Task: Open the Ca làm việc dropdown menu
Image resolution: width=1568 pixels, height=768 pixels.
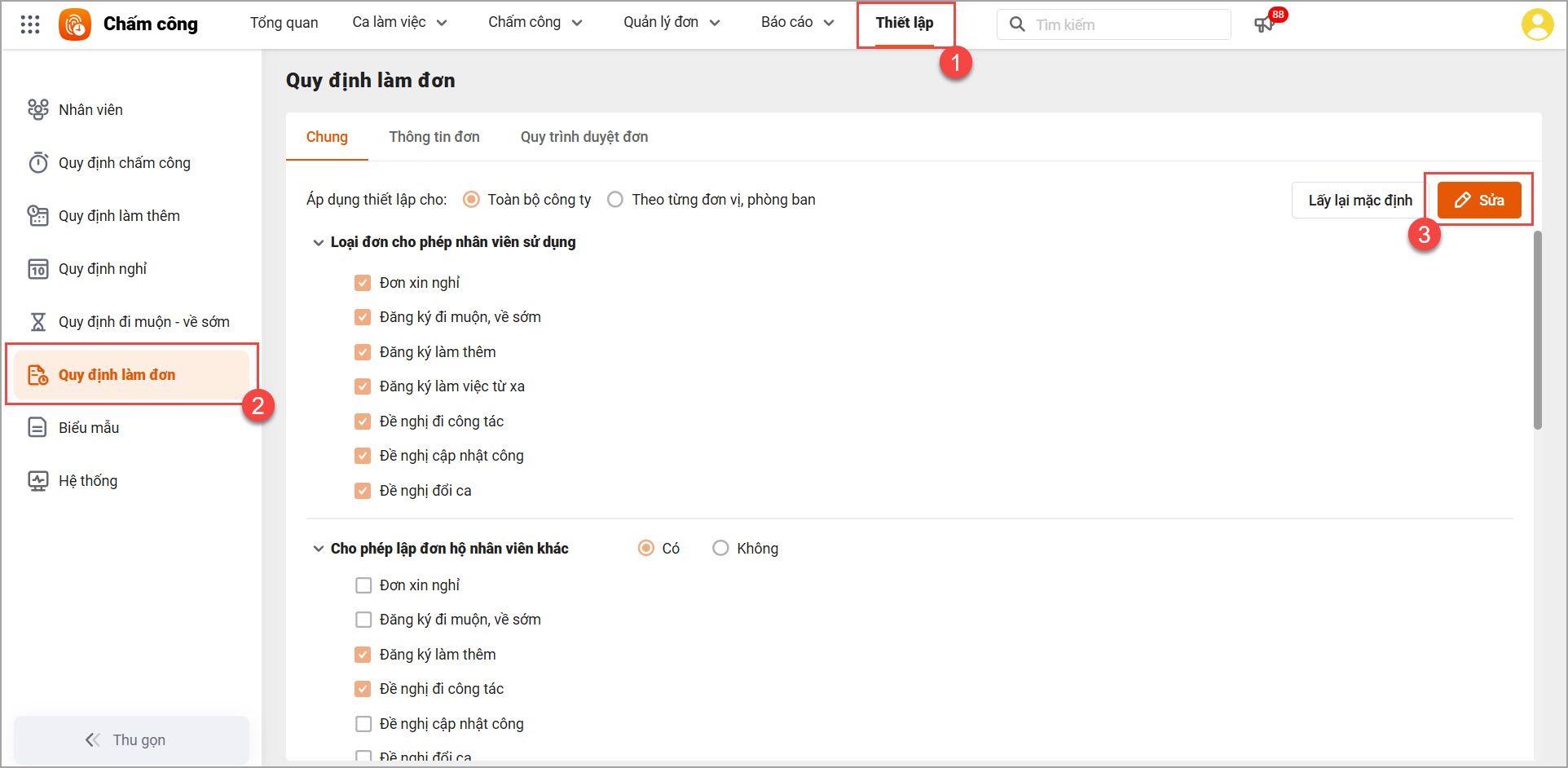Action: pos(399,22)
